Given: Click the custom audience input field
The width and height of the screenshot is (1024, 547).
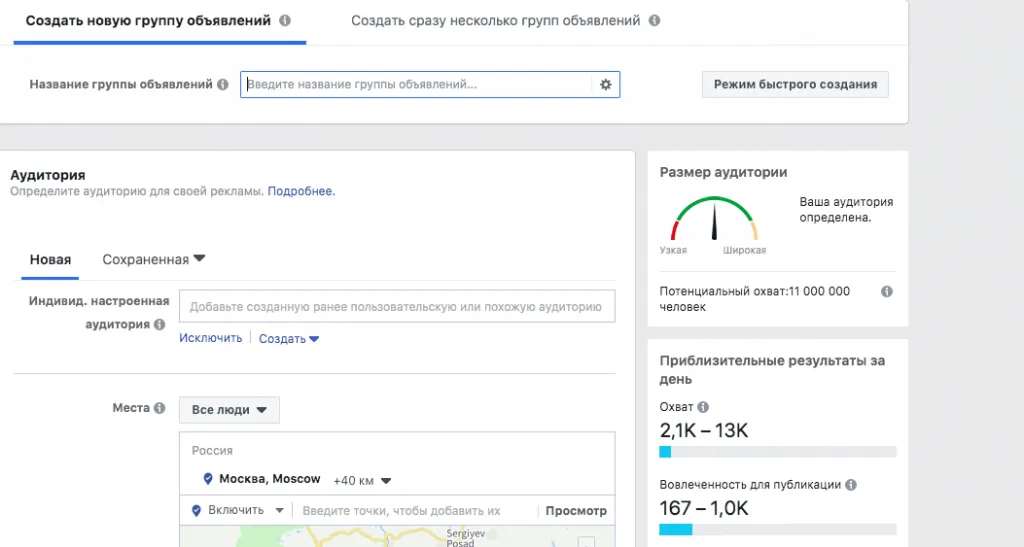Looking at the screenshot, I should [x=397, y=307].
